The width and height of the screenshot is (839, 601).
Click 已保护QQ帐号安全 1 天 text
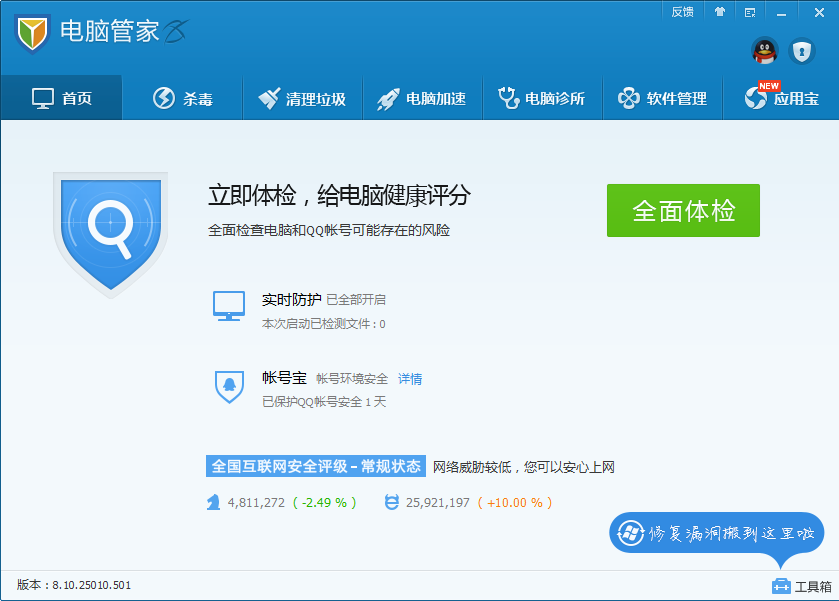[324, 401]
